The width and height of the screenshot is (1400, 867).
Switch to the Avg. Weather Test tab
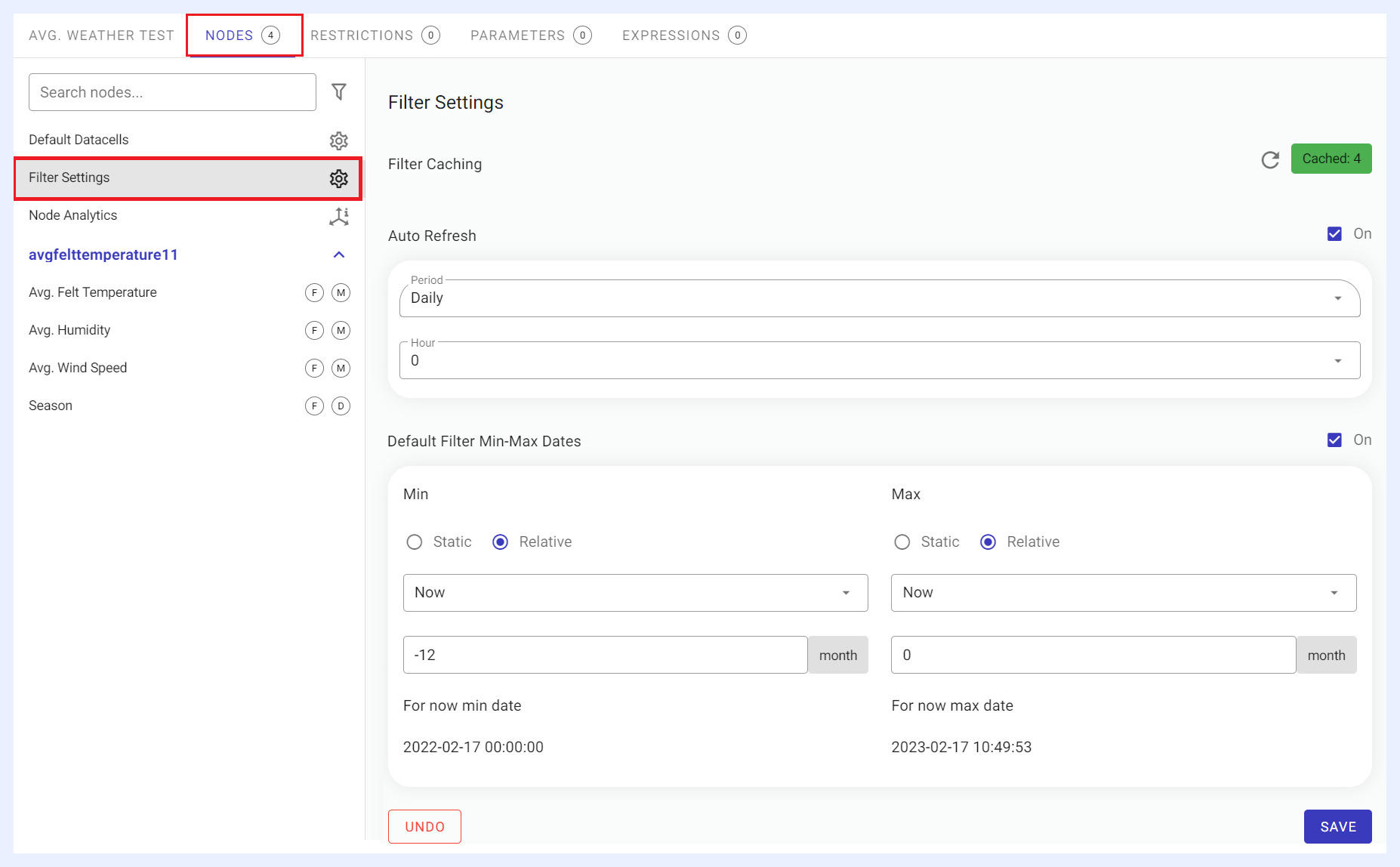pos(101,35)
